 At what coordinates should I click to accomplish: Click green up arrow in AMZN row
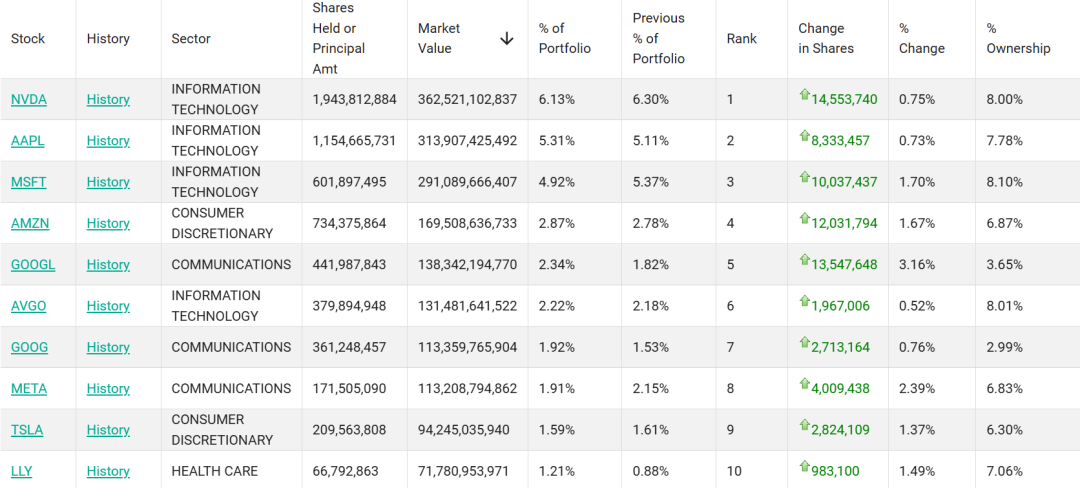pos(804,219)
